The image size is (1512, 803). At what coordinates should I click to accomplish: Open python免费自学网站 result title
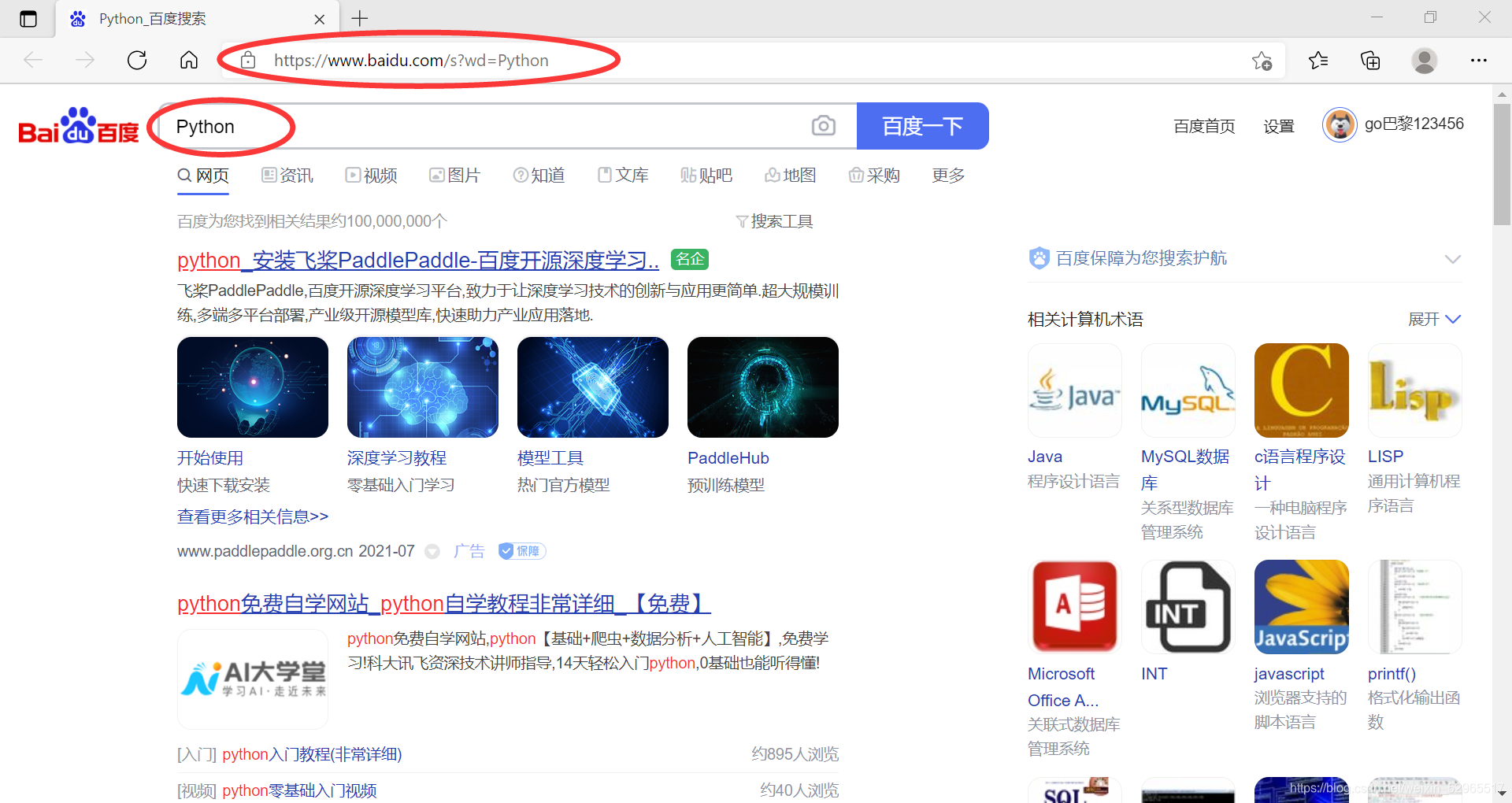tap(444, 603)
